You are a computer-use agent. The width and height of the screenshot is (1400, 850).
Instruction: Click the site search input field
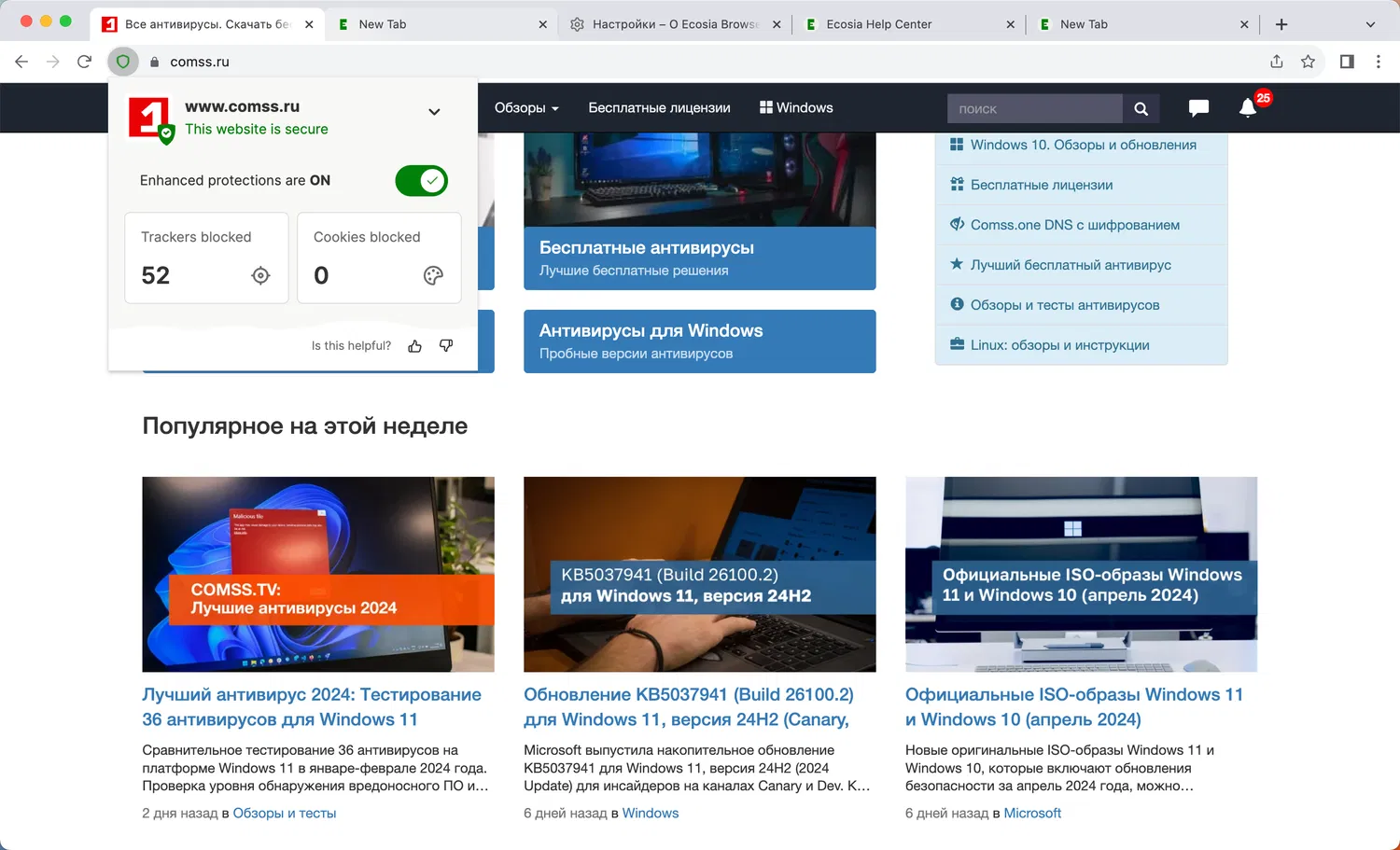pyautogui.click(x=1034, y=109)
